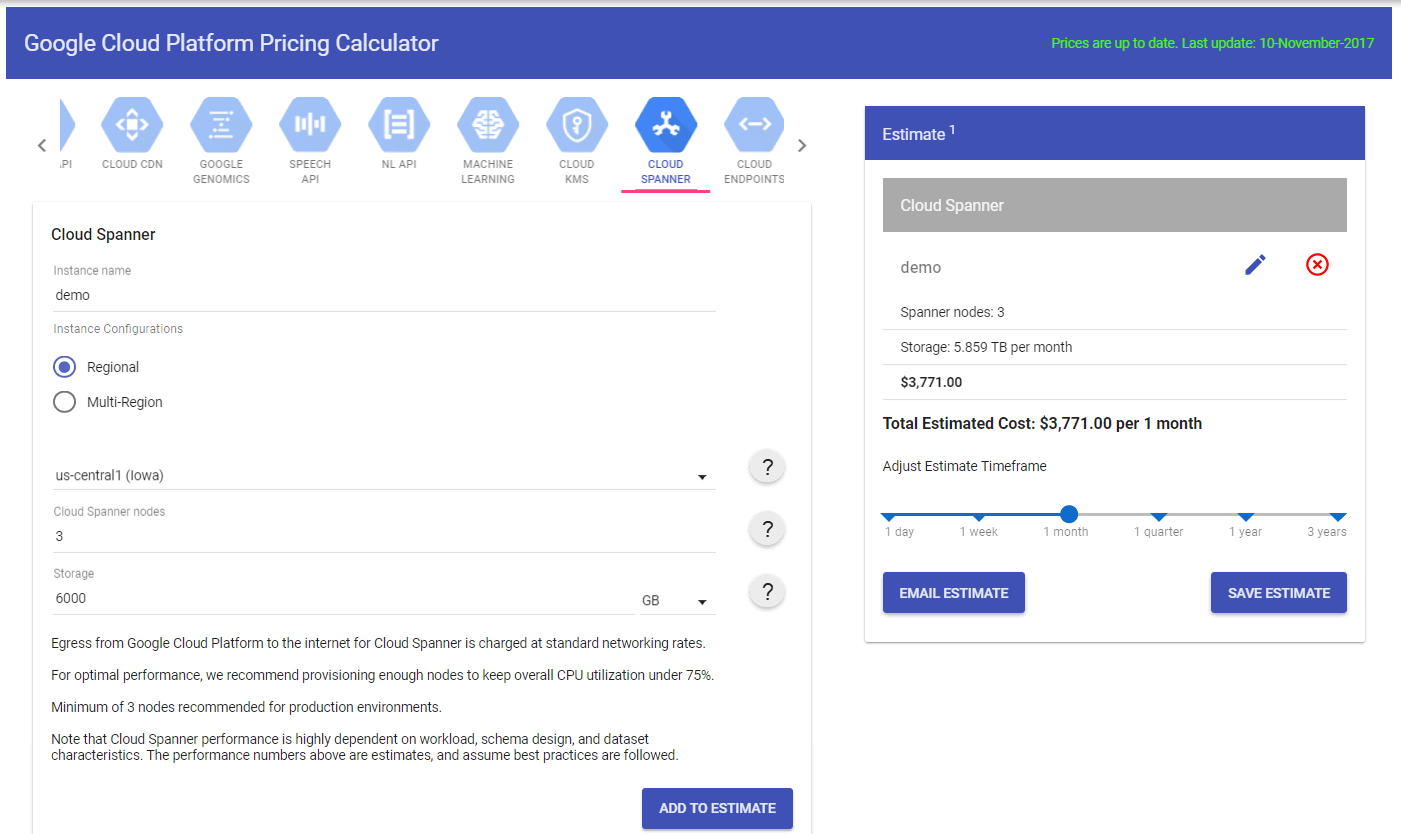The image size is (1401, 834).
Task: Click the Estimate panel heading
Action: tap(918, 134)
